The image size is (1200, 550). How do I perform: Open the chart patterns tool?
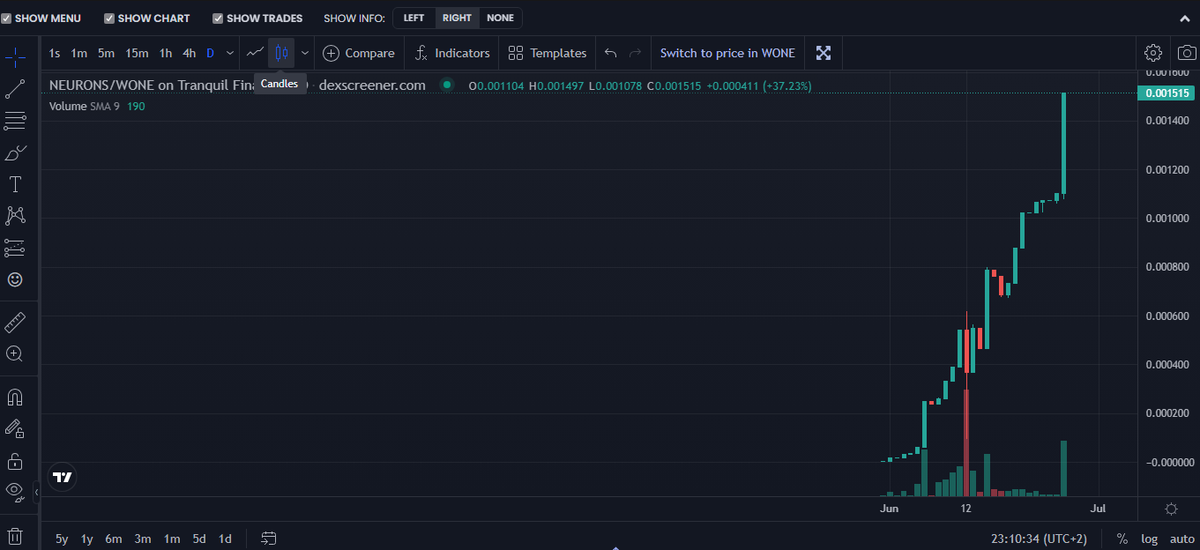(x=15, y=216)
